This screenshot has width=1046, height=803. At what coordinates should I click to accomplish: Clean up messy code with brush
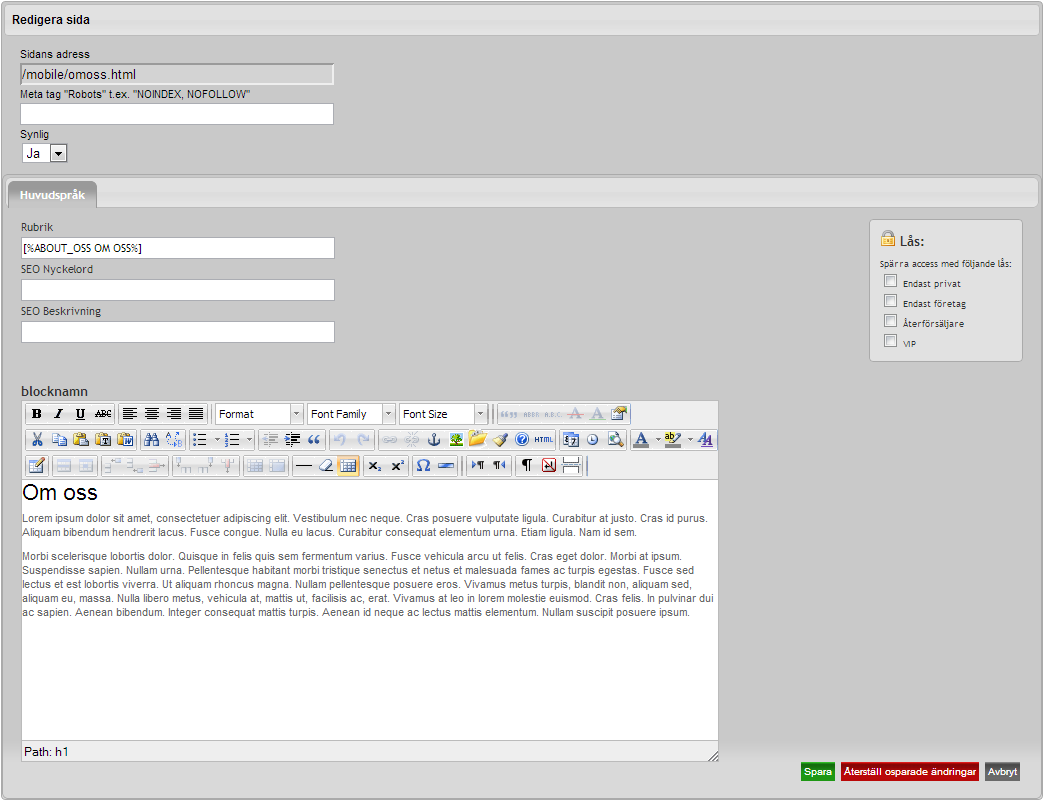[x=500, y=440]
